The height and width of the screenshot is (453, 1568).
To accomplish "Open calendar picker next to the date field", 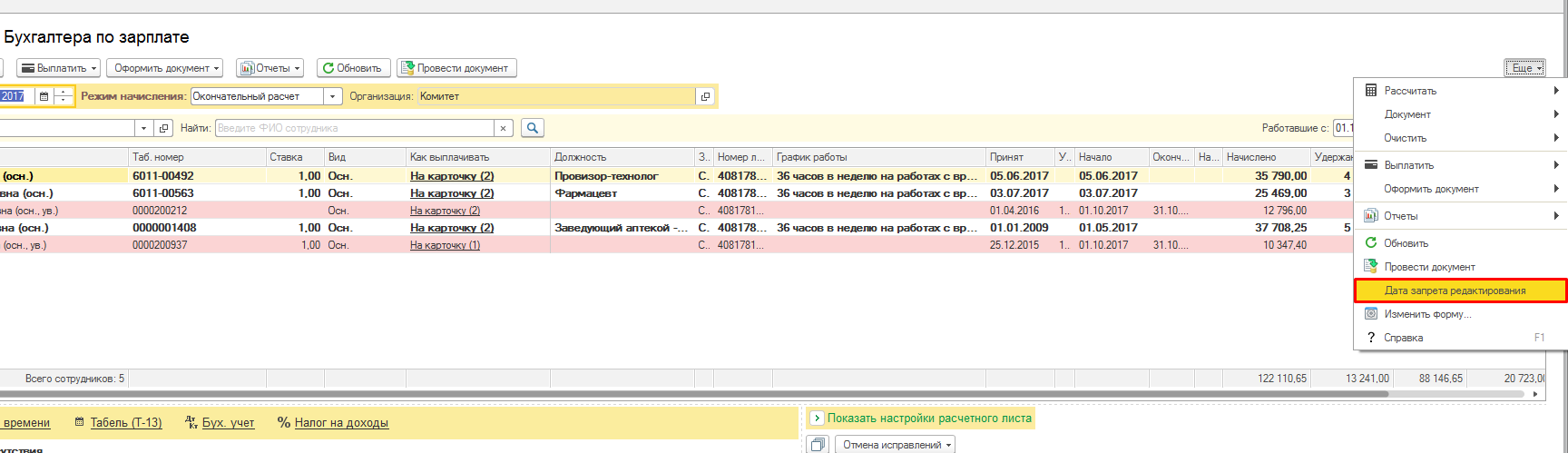I will (44, 96).
